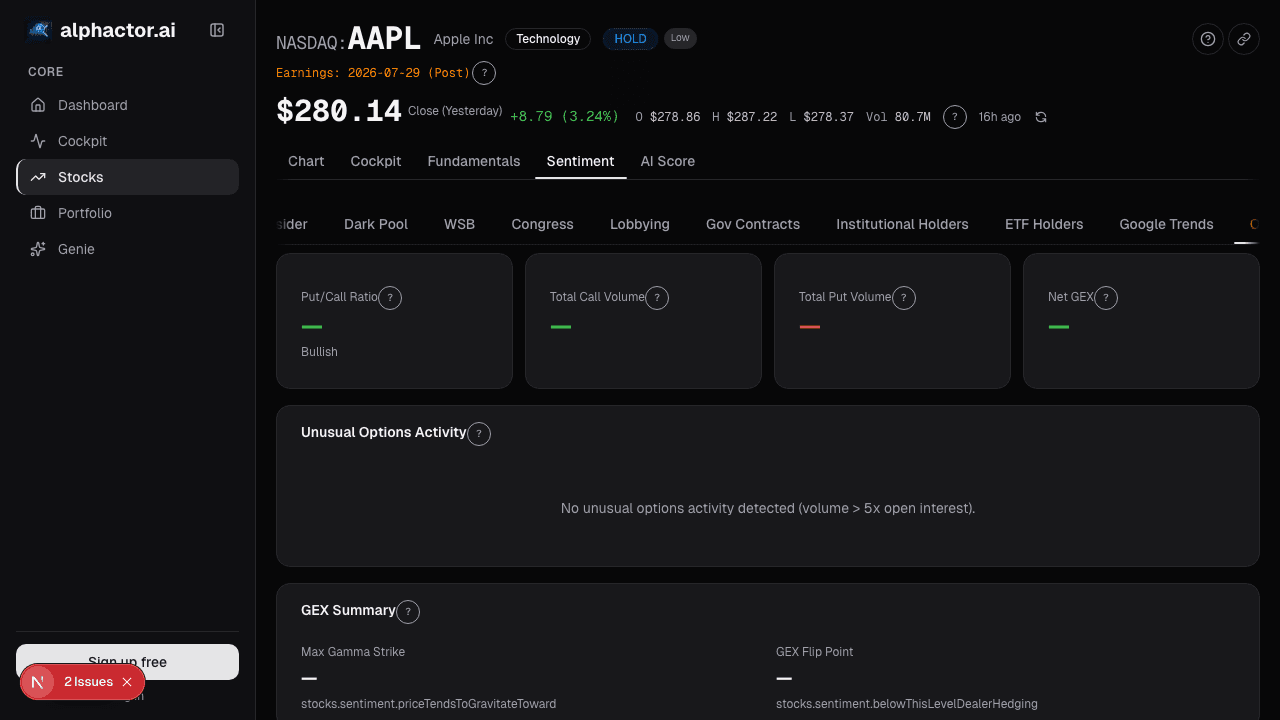Click the 16h ago timestamp
This screenshot has height=720, width=1280.
1000,117
